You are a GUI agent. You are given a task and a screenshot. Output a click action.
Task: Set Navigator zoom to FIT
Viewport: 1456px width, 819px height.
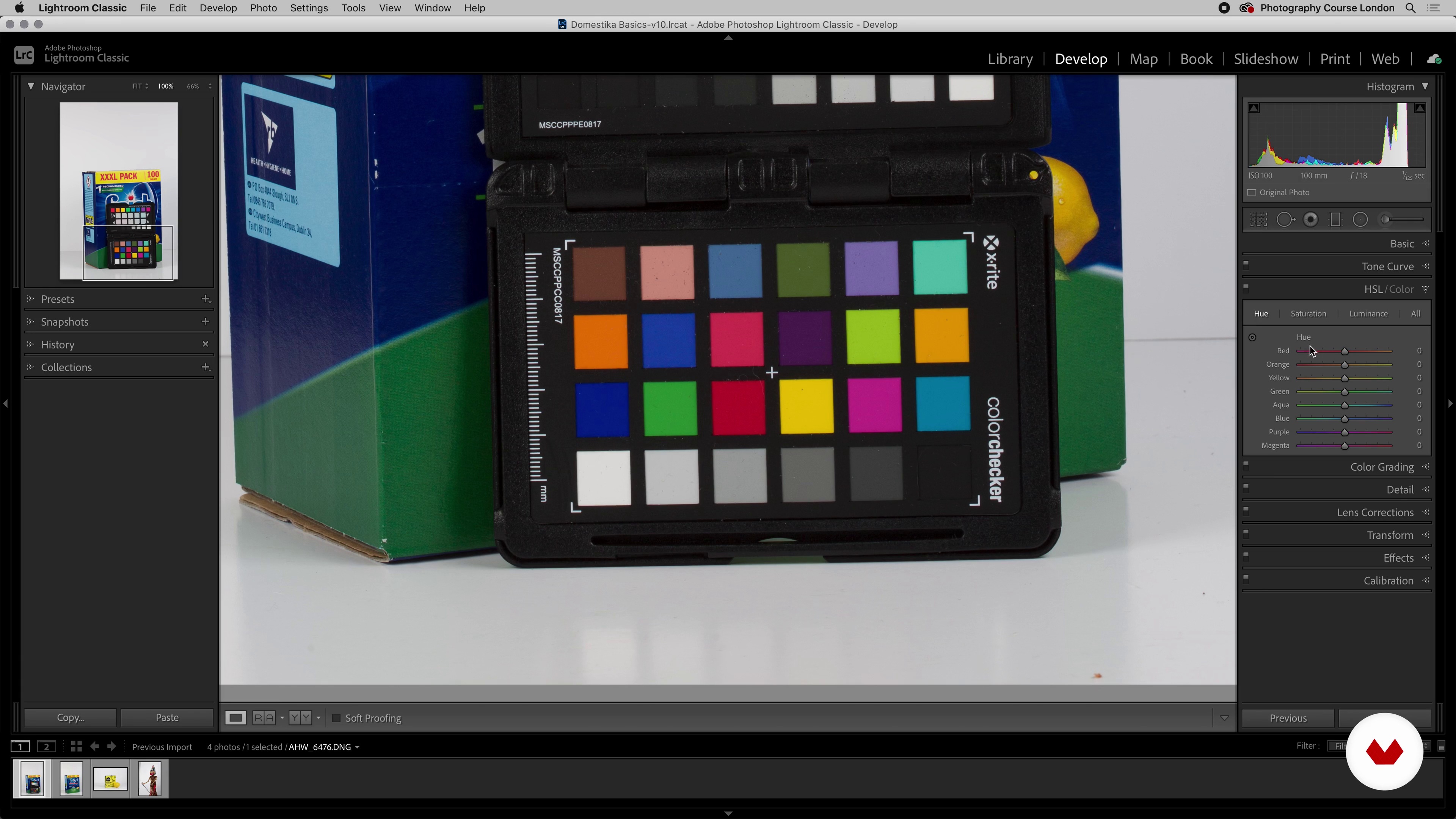(x=137, y=86)
